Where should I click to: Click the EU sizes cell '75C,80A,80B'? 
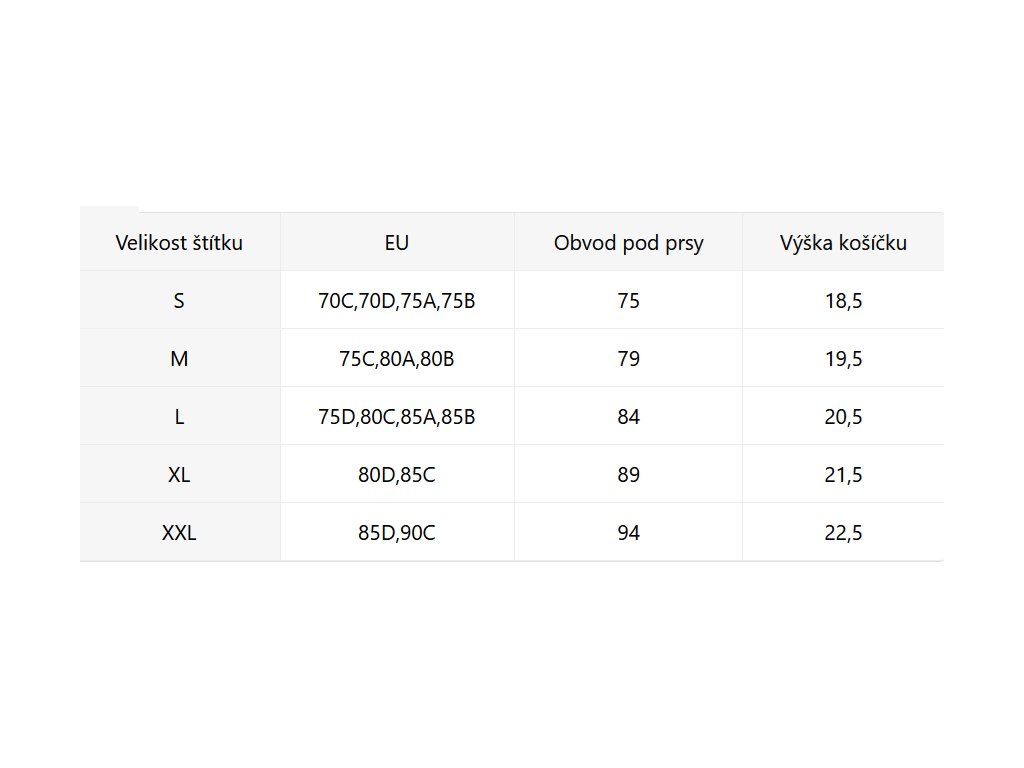click(x=397, y=359)
